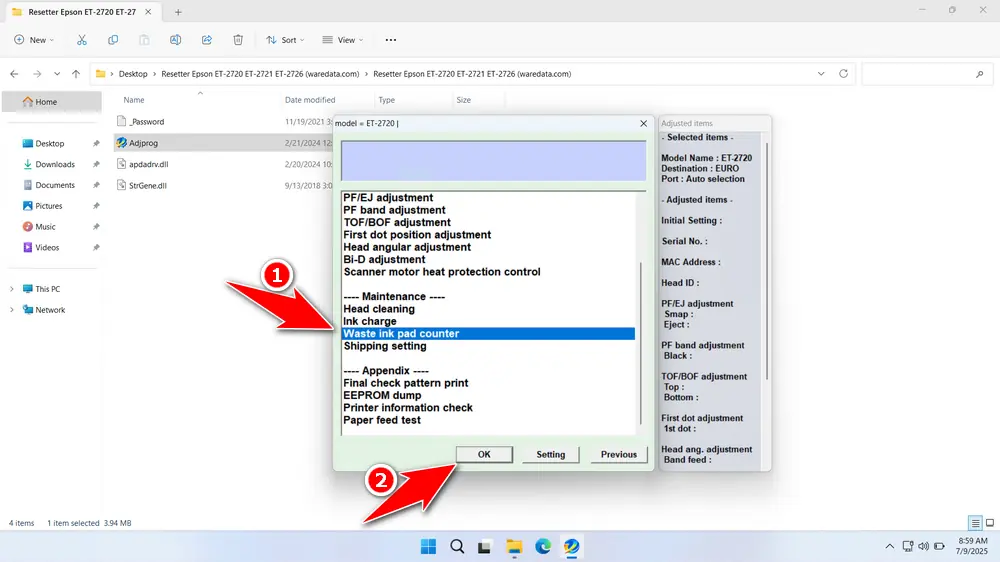This screenshot has width=1000, height=562.
Task: Click Desktop in address breadcrumb
Action: [133, 74]
